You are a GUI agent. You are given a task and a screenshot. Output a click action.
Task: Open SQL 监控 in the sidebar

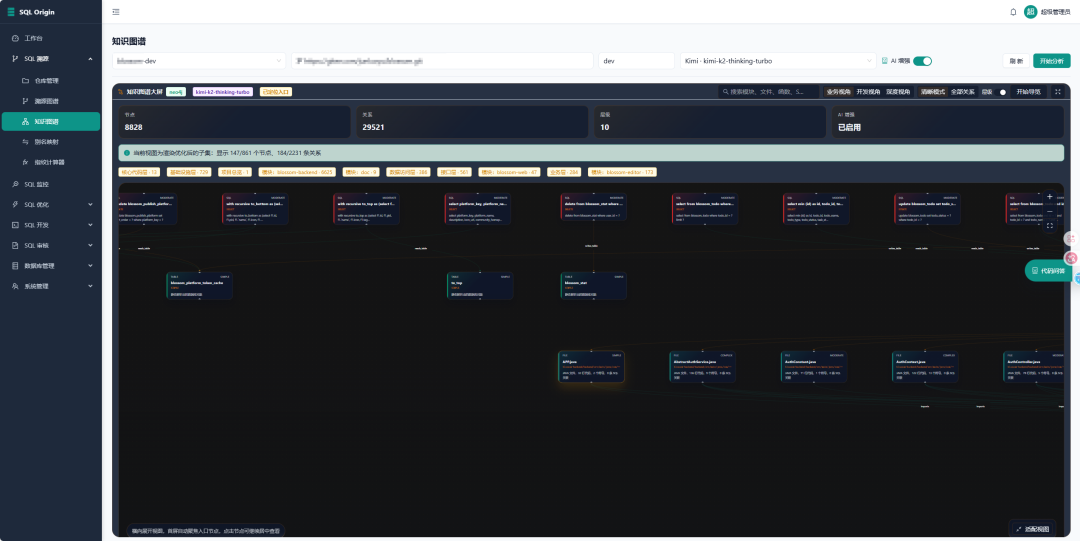pyautogui.click(x=51, y=184)
